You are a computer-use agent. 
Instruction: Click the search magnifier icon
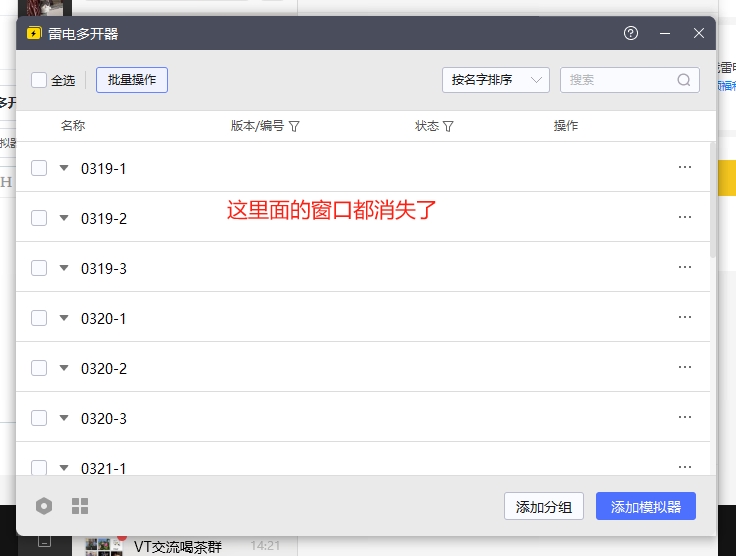click(685, 80)
